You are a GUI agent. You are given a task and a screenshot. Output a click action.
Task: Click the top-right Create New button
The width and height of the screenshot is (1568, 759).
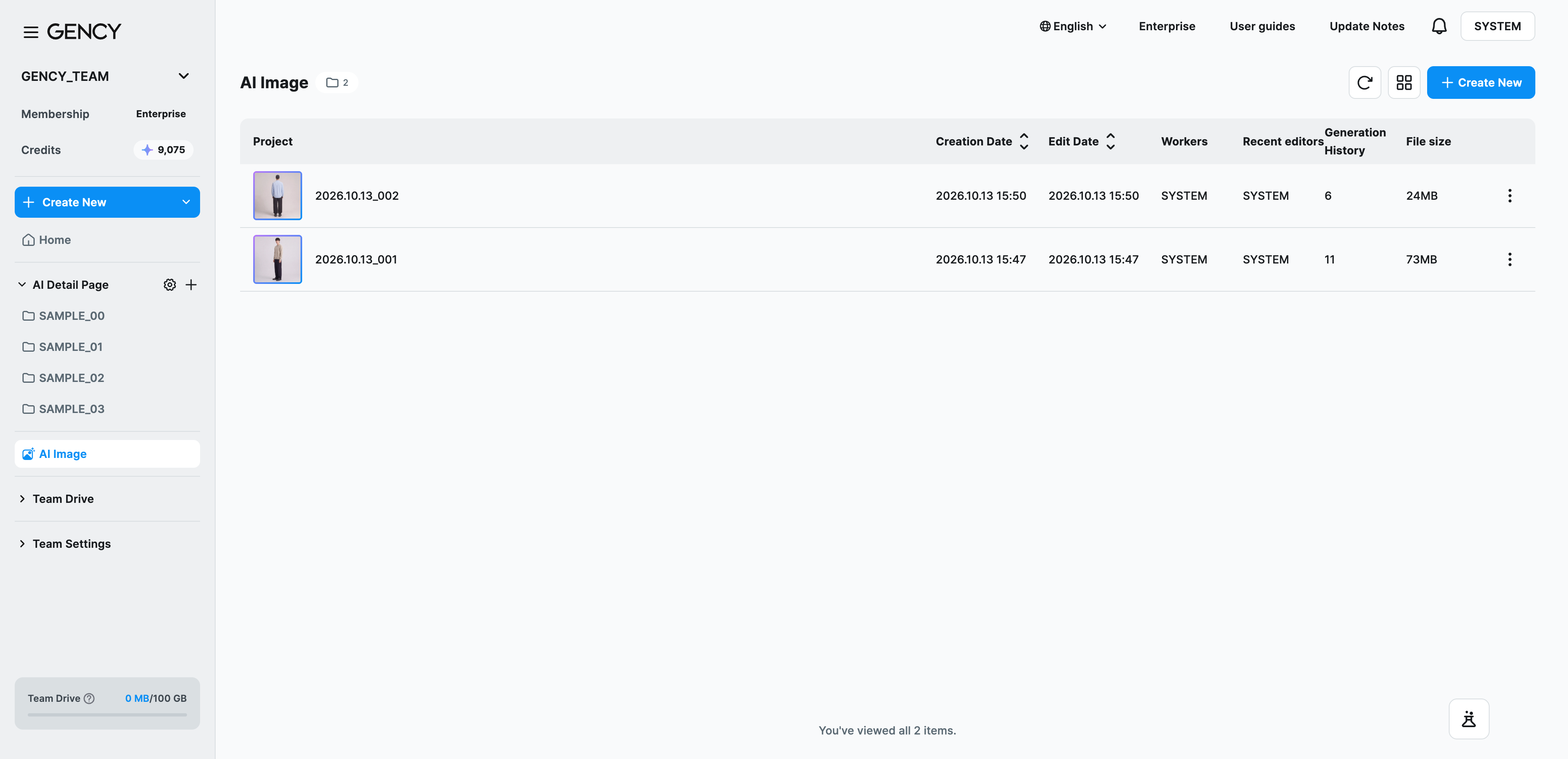click(x=1480, y=82)
